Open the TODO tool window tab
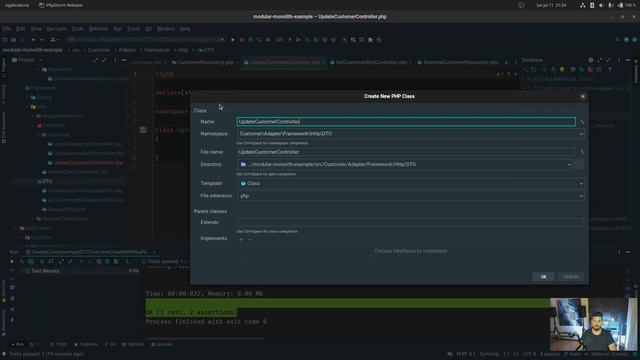Image resolution: width=640 pixels, height=360 pixels. click(x=58, y=344)
